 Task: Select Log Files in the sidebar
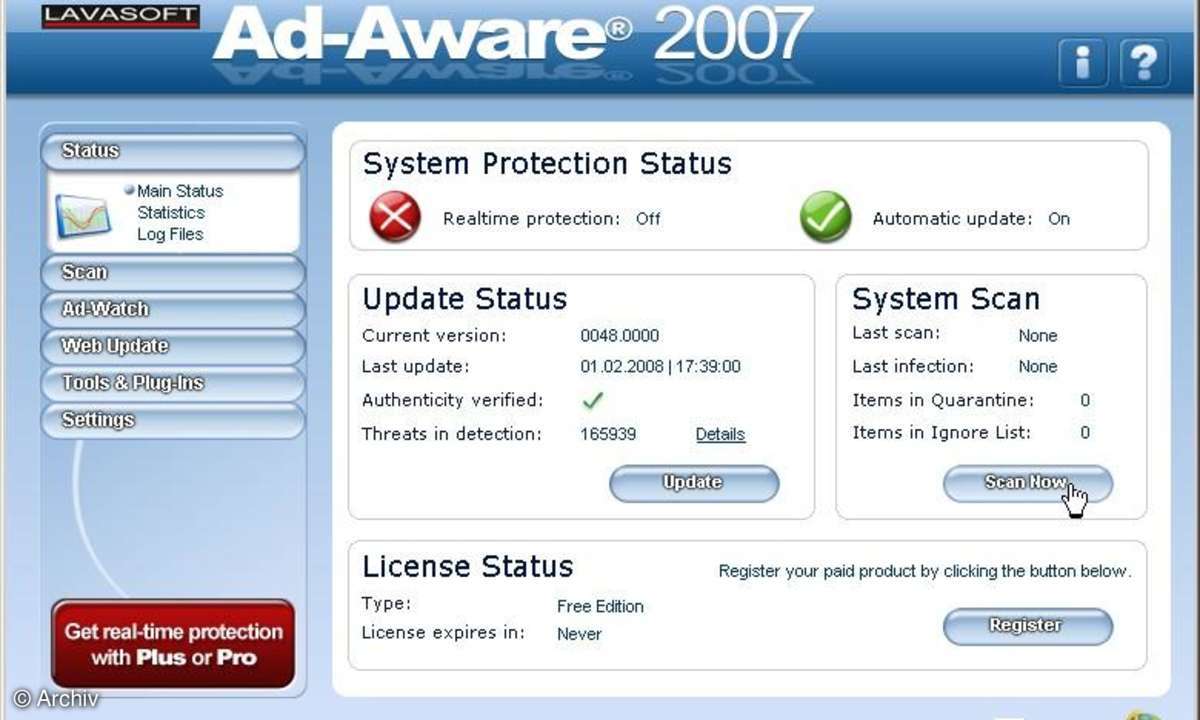coord(170,234)
